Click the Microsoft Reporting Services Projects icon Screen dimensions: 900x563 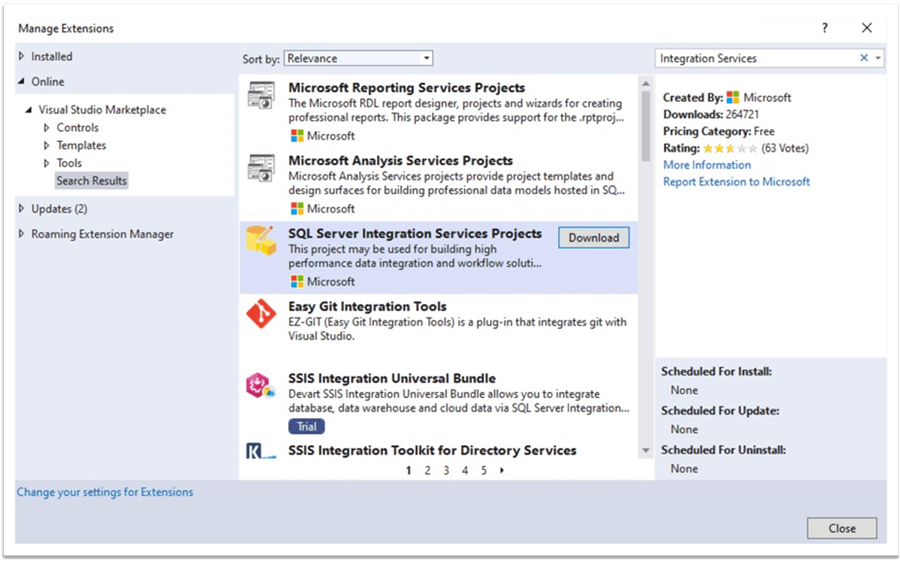coord(261,95)
